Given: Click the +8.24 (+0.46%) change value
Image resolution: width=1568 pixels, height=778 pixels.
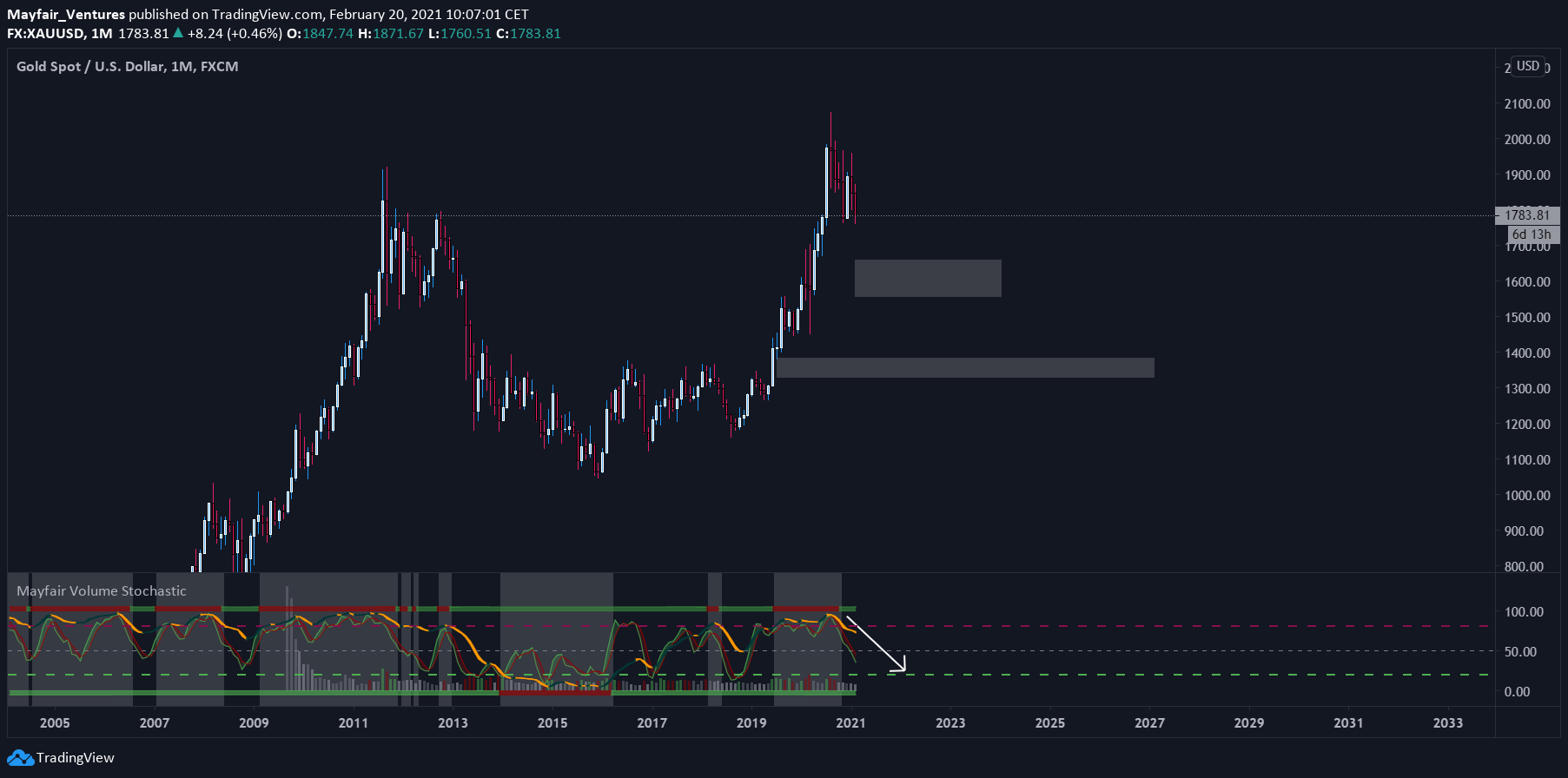Looking at the screenshot, I should (x=235, y=34).
